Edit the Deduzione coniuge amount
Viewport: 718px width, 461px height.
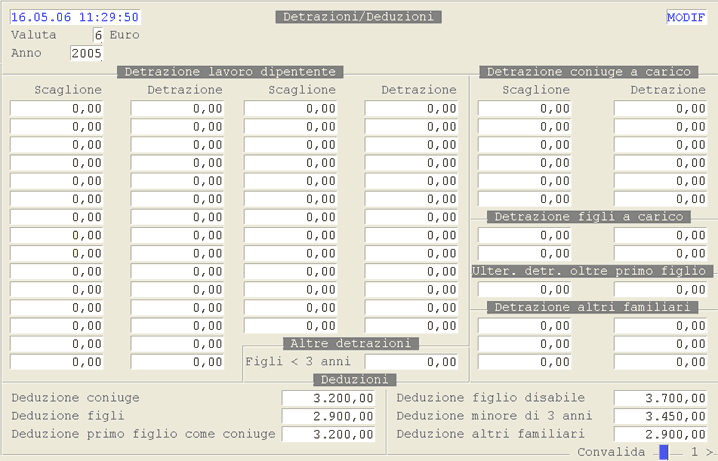pyautogui.click(x=329, y=398)
